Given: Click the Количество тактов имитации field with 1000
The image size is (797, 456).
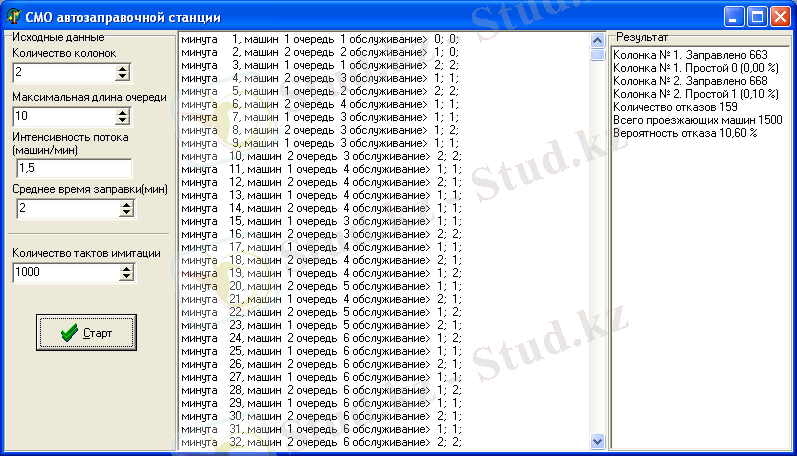Looking at the screenshot, I should coord(67,272).
